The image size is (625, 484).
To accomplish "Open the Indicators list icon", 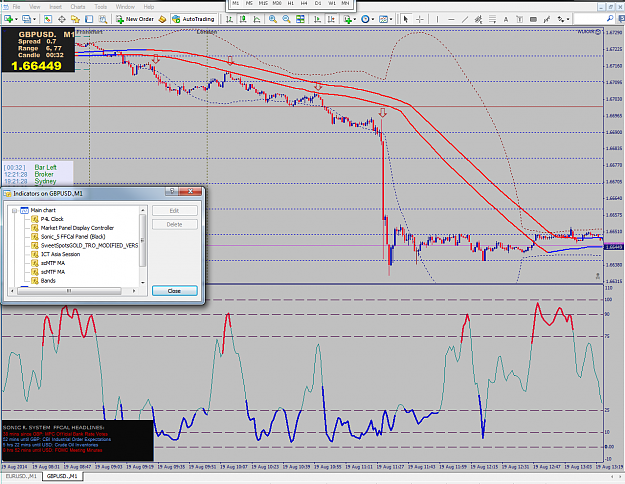I will 347,19.
